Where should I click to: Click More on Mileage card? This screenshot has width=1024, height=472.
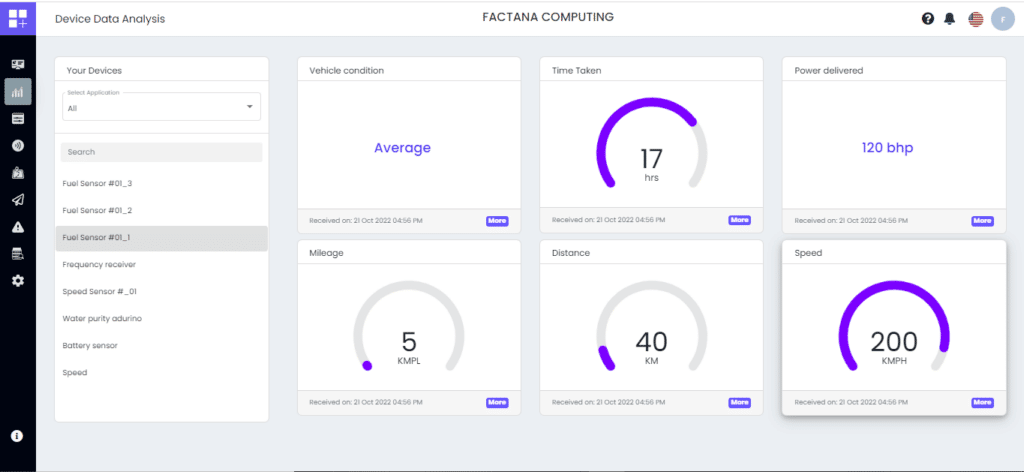coord(497,402)
